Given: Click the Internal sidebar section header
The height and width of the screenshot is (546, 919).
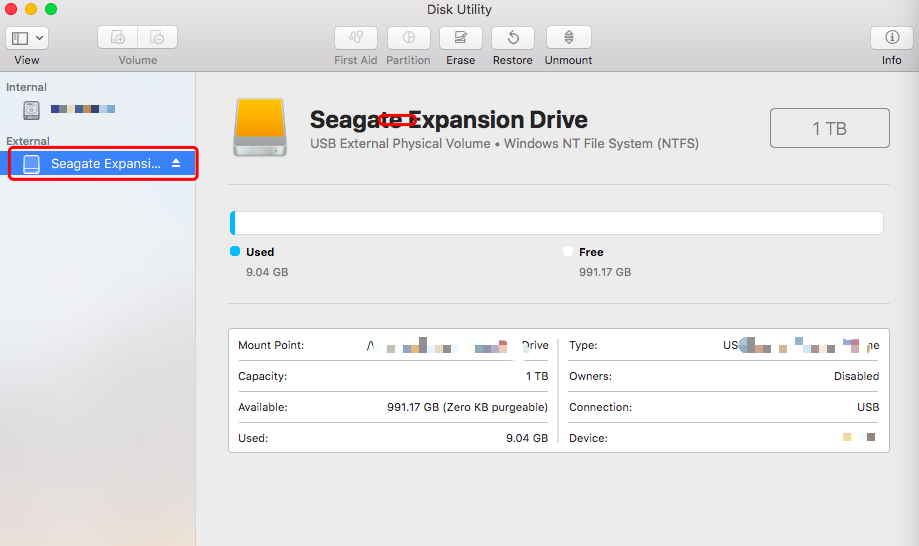Looking at the screenshot, I should [26, 87].
